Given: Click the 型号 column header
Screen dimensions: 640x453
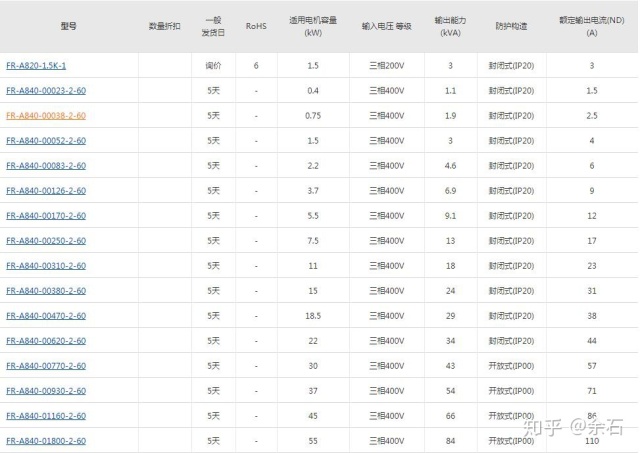Looking at the screenshot, I should coord(69,26).
